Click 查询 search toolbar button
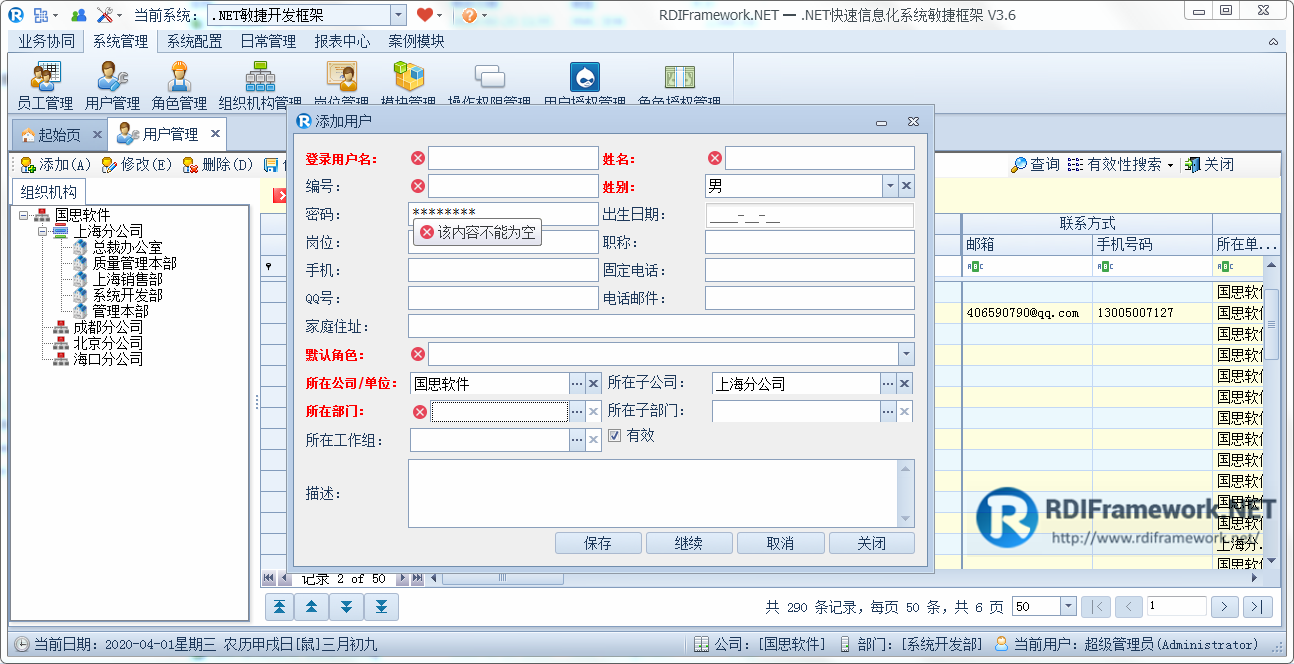This screenshot has width=1294, height=664. (1035, 165)
